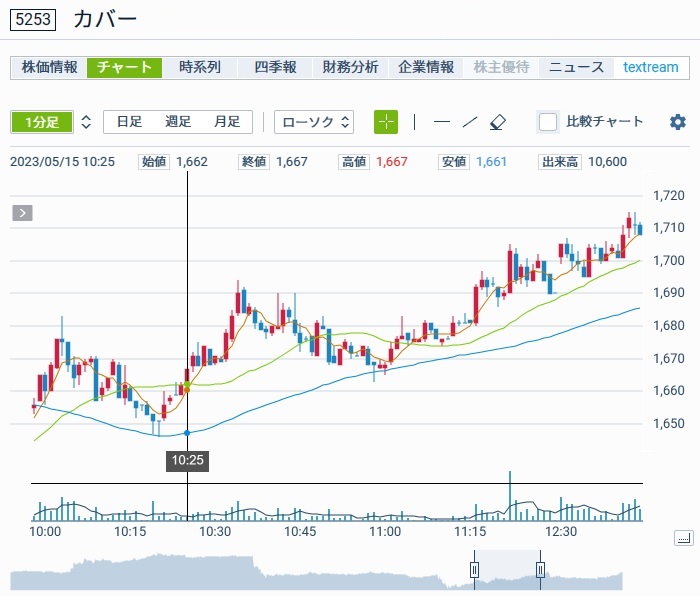
Task: Switch to the 時系列 tab
Action: coord(200,67)
